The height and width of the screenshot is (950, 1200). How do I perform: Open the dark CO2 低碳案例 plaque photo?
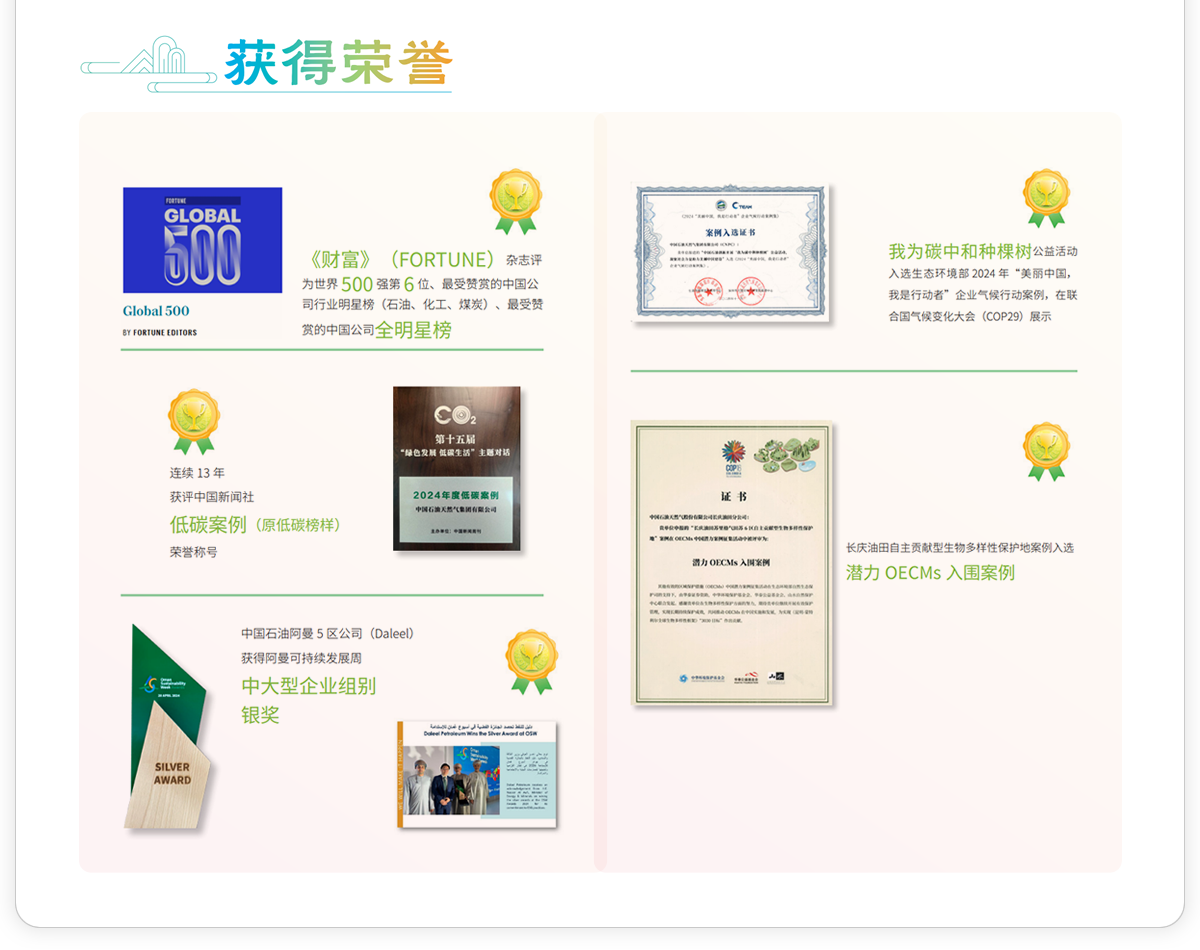pos(457,468)
